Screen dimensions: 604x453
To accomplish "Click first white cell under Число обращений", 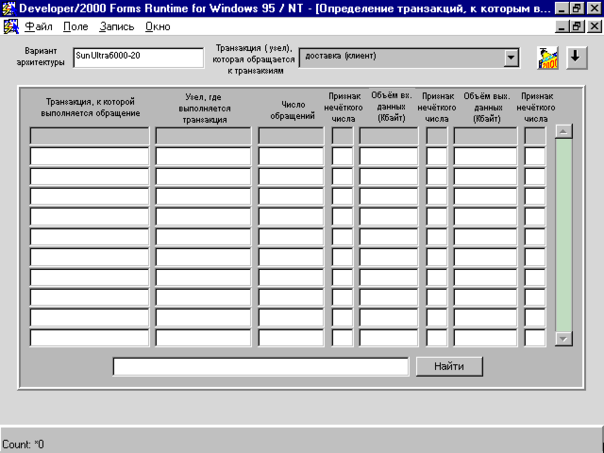I will click(x=291, y=156).
